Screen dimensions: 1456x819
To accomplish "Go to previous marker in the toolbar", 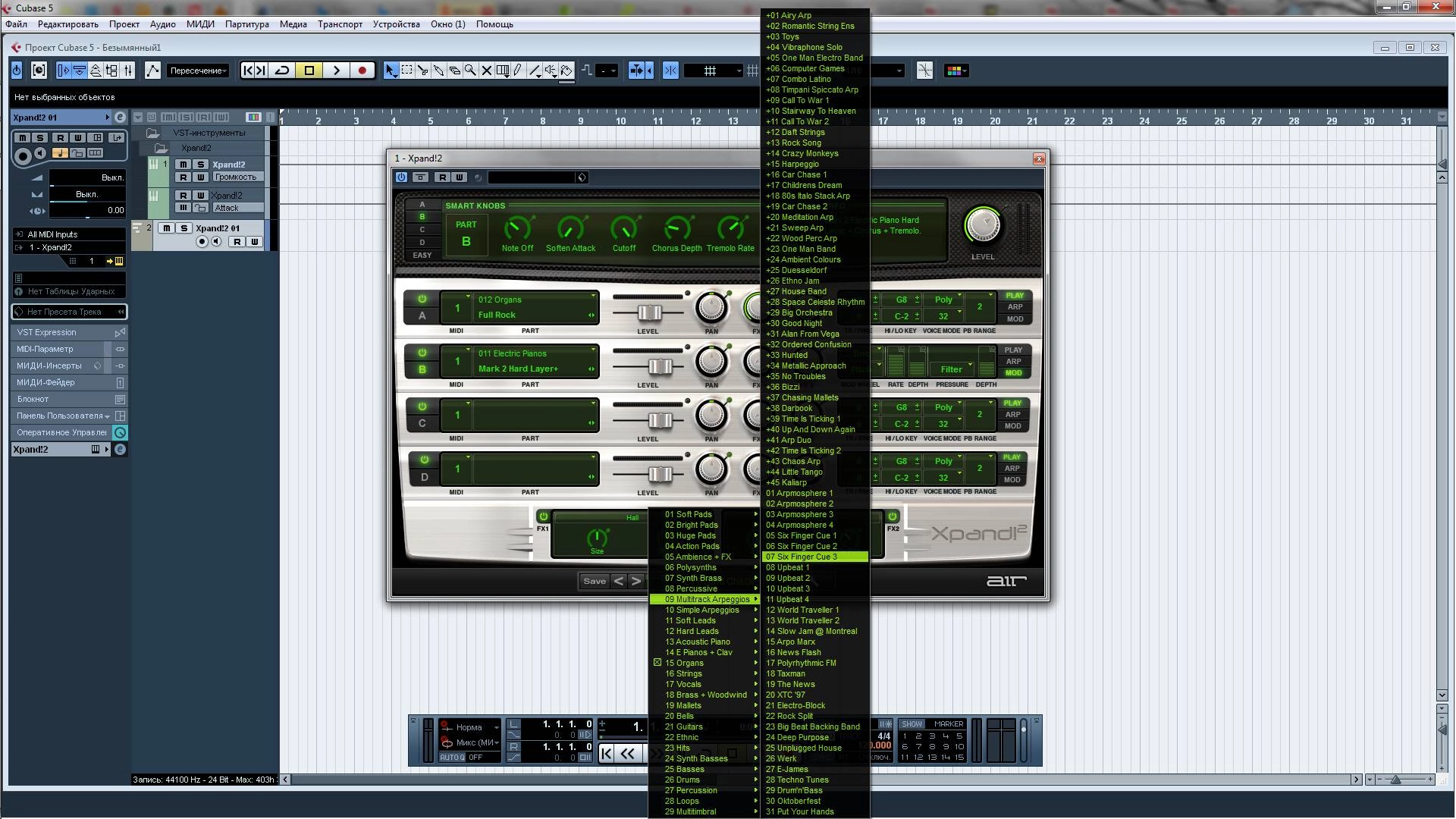I will point(247,71).
